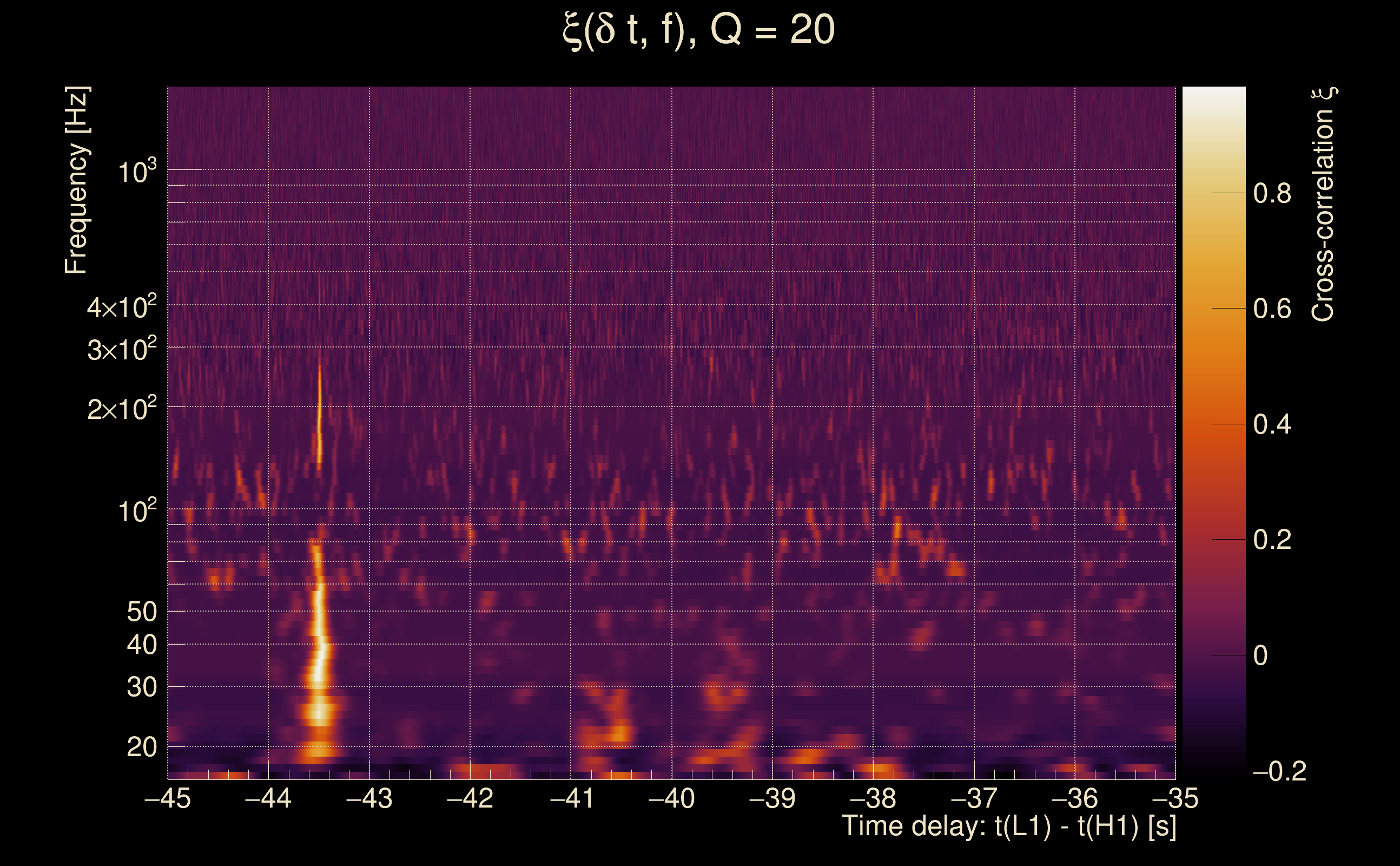Click the 0.4 colorbar tick label
This screenshot has height=866, width=1400.
point(1272,425)
